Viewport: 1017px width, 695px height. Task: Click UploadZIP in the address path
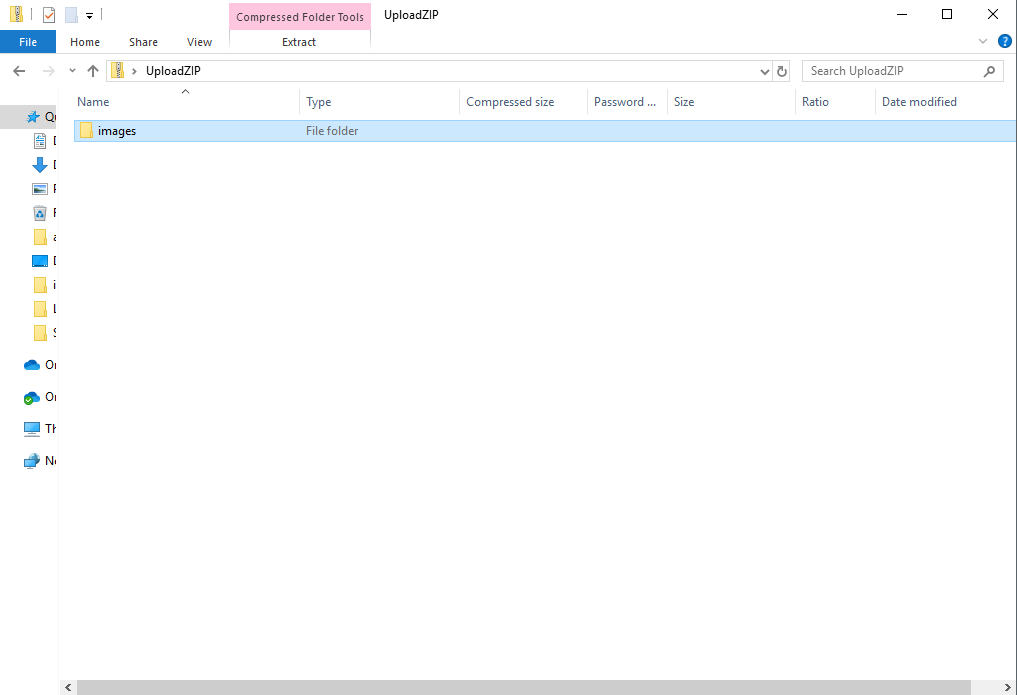pos(173,71)
